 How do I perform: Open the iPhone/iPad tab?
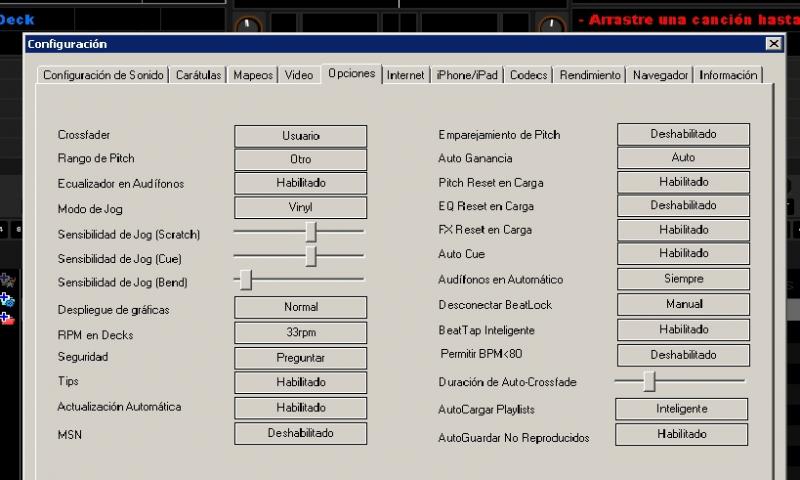[467, 75]
